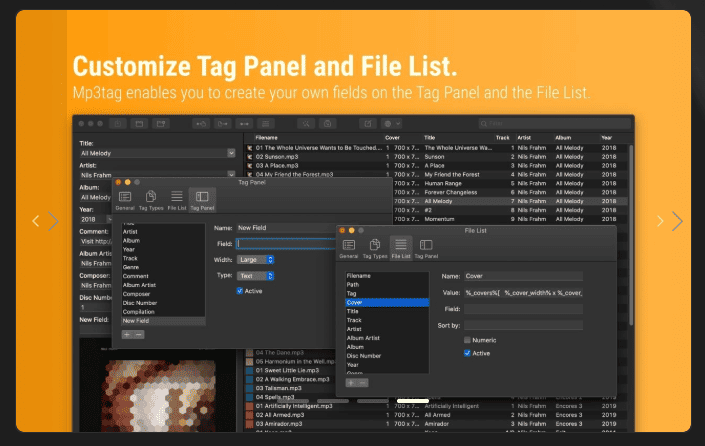Open the Actions list toolbar icon

point(266,124)
